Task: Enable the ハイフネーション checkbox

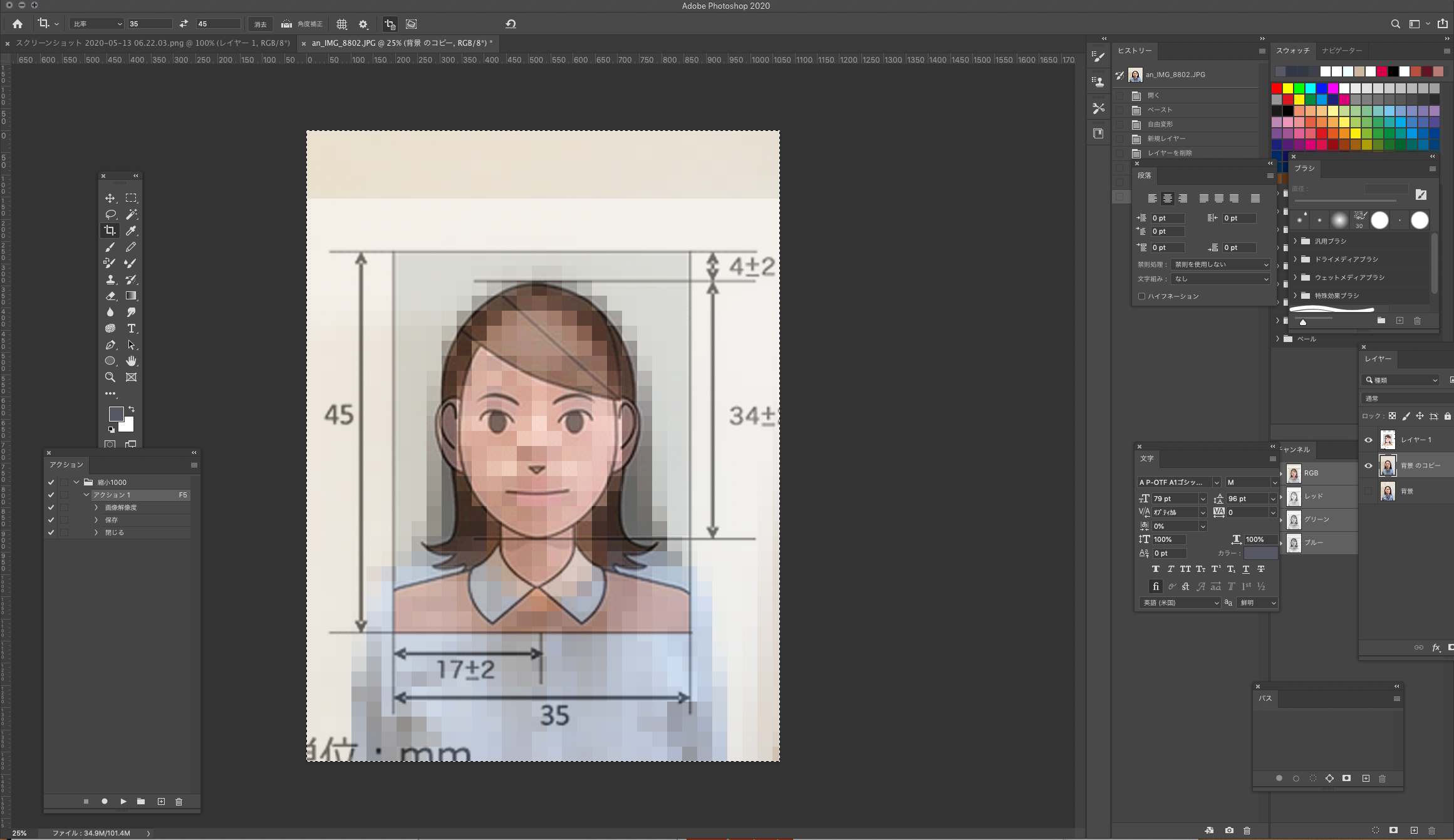Action: [x=1141, y=296]
